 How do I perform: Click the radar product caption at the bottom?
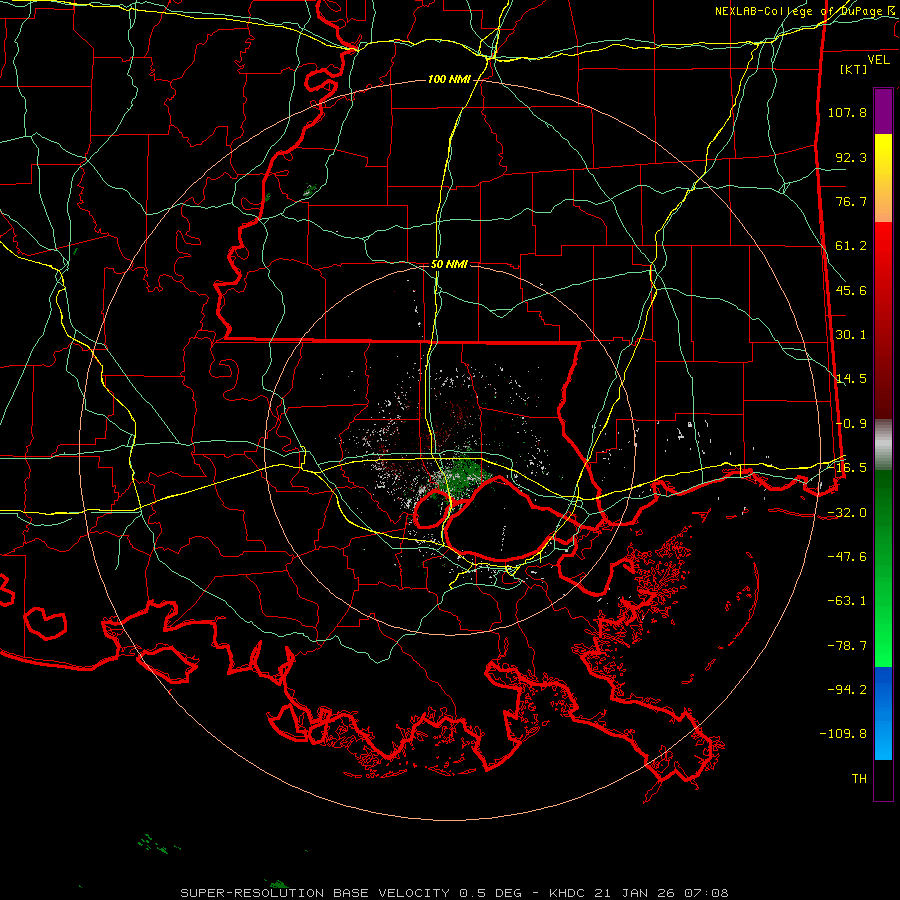tap(454, 893)
